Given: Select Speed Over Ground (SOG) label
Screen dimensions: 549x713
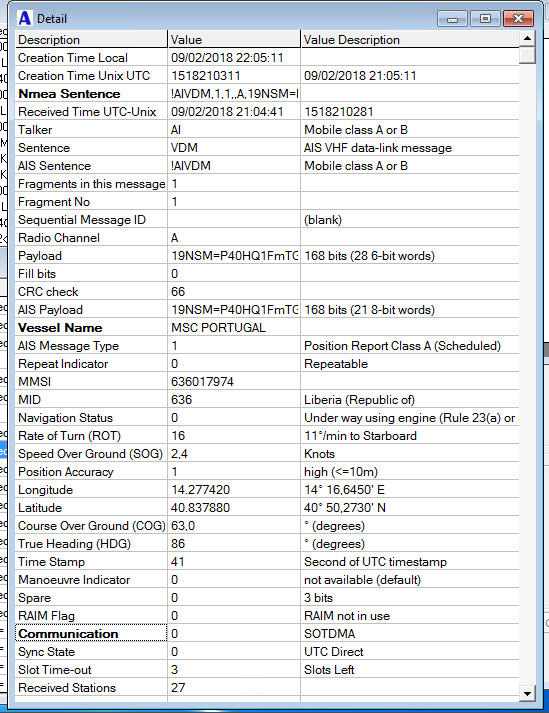Looking at the screenshot, I should click(x=91, y=454).
